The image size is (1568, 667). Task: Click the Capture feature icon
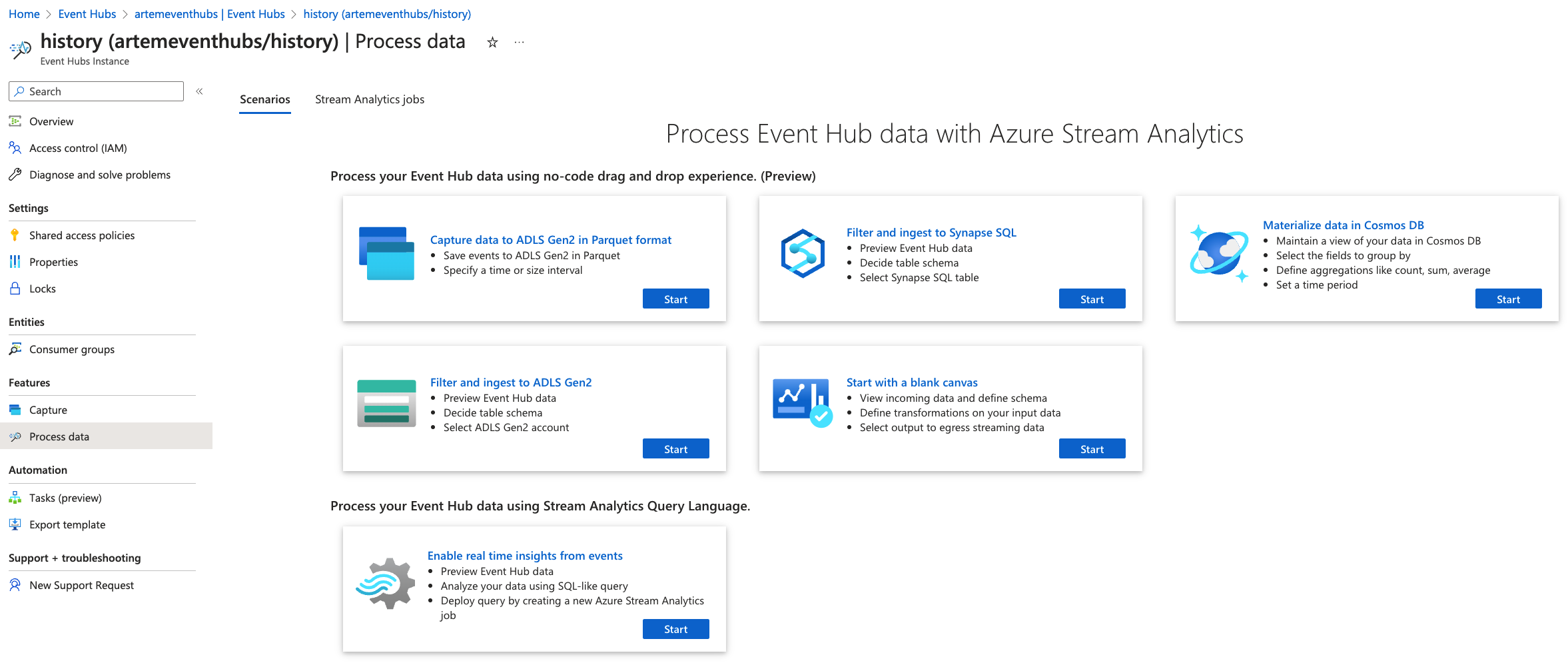[15, 410]
